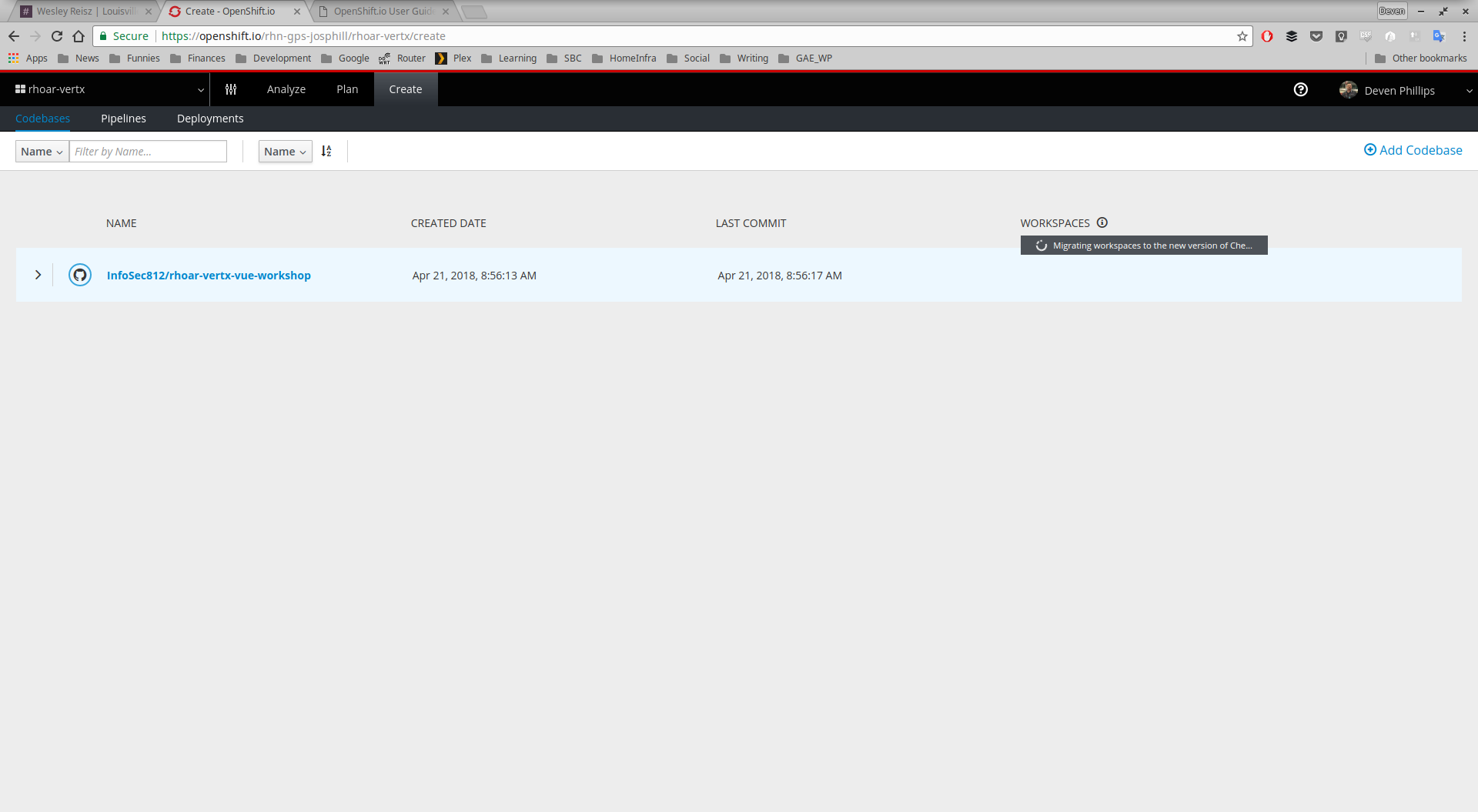The image size is (1478, 812).
Task: Go back to the previous page
Action: 14,36
